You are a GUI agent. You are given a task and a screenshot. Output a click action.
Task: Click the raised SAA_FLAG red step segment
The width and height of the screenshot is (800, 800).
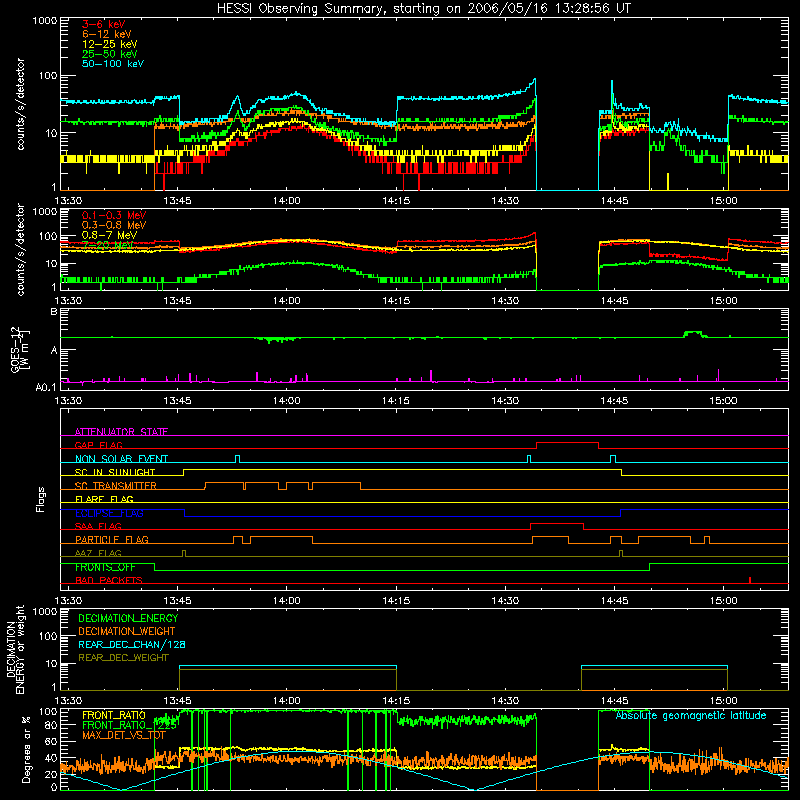tap(557, 524)
